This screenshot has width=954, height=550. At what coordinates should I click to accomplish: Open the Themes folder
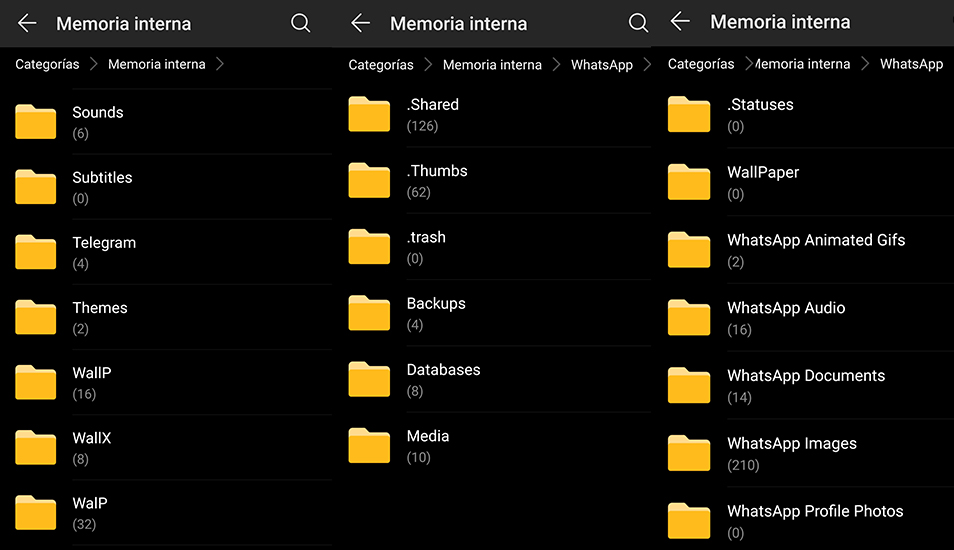166,317
